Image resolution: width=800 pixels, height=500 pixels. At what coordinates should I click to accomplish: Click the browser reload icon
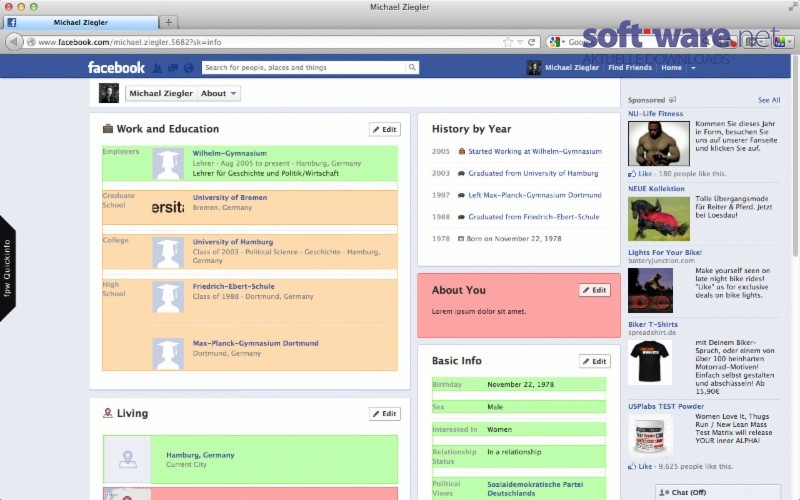pyautogui.click(x=532, y=42)
